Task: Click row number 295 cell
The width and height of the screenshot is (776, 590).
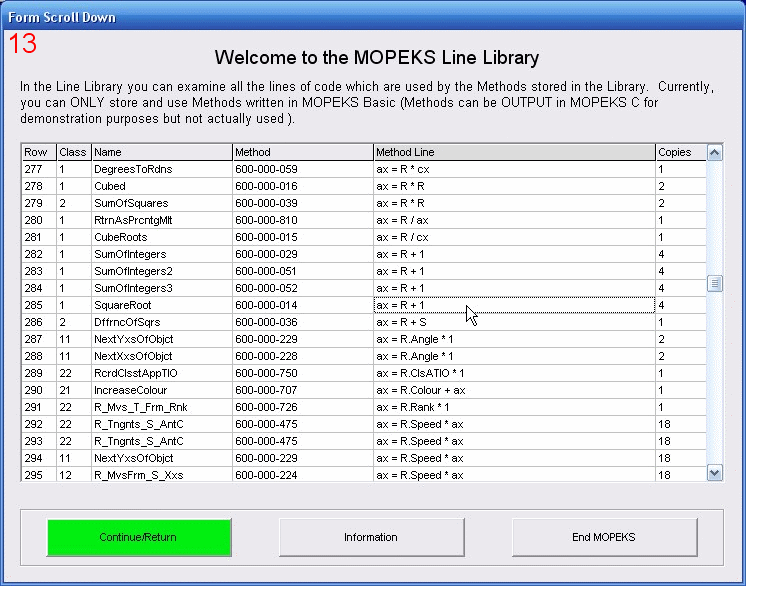Action: coord(39,474)
